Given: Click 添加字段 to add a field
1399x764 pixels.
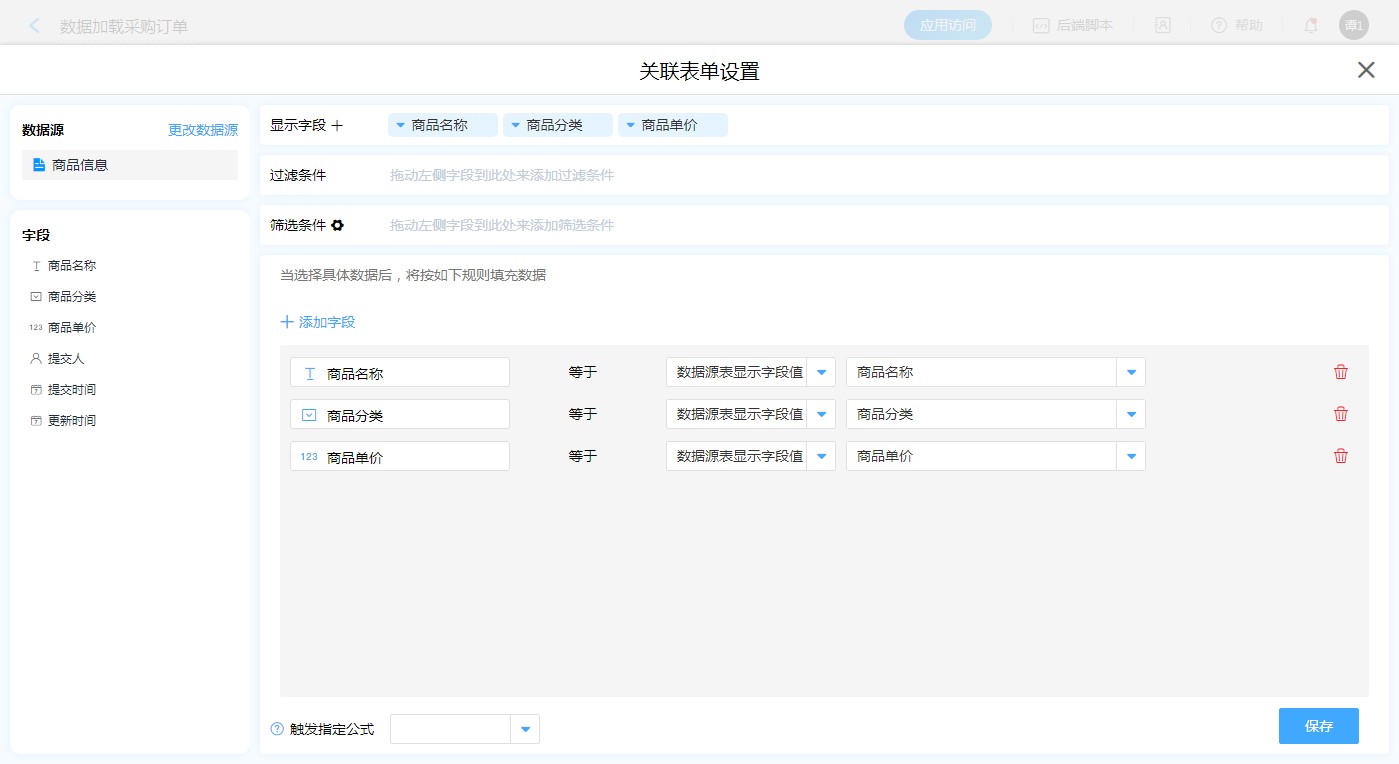Looking at the screenshot, I should [x=318, y=322].
